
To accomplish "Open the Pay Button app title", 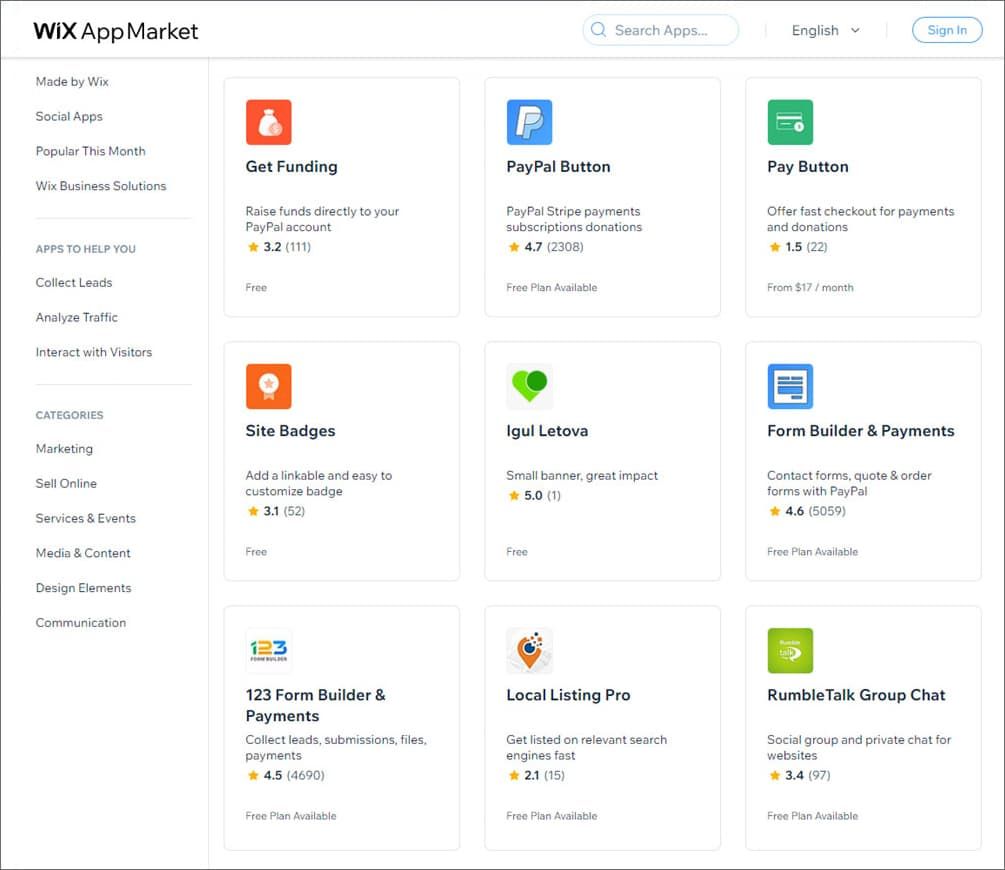I will coord(808,167).
